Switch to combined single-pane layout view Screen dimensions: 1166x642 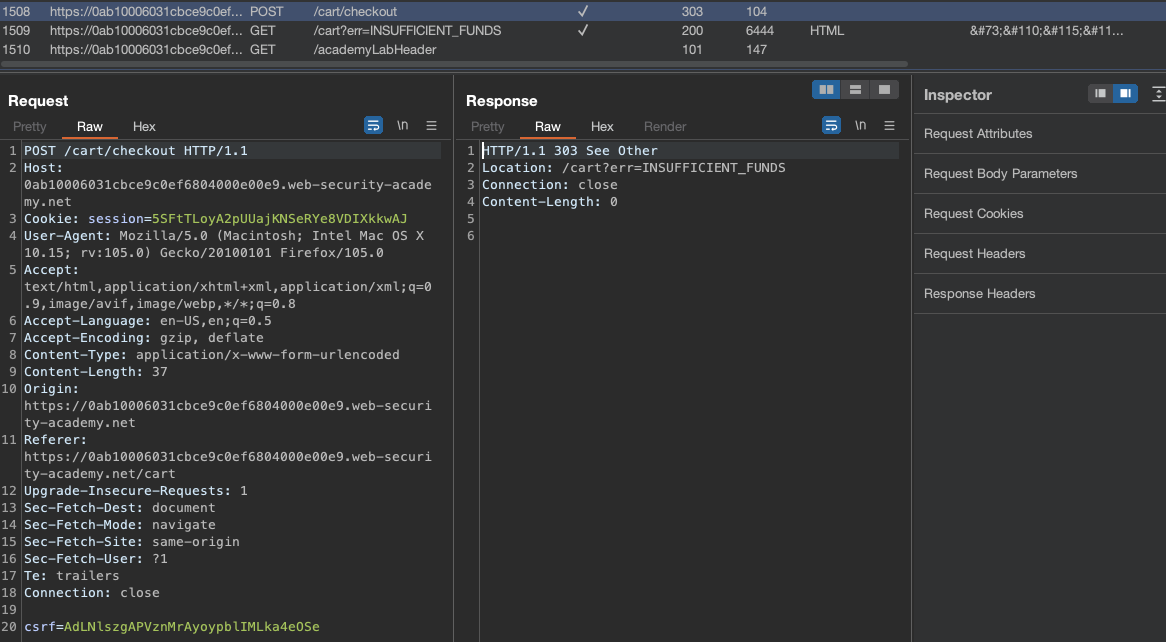883,90
